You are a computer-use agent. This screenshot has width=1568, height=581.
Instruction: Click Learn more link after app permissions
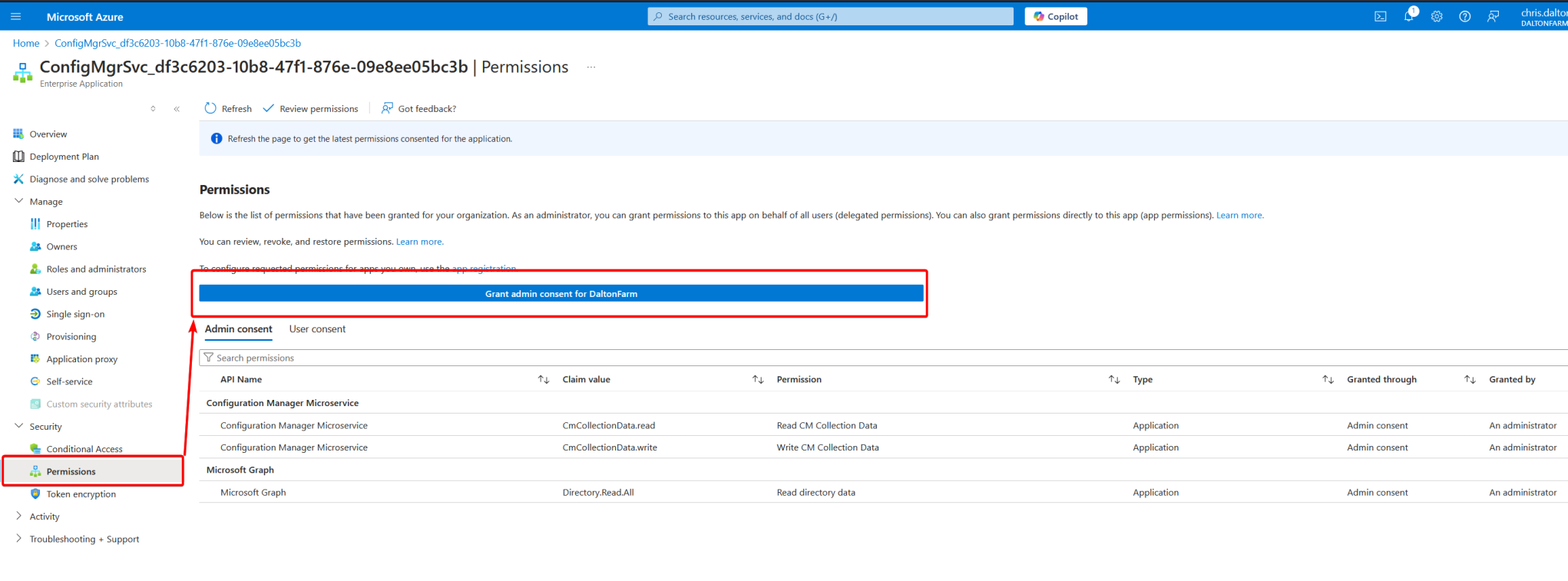[x=1239, y=215]
